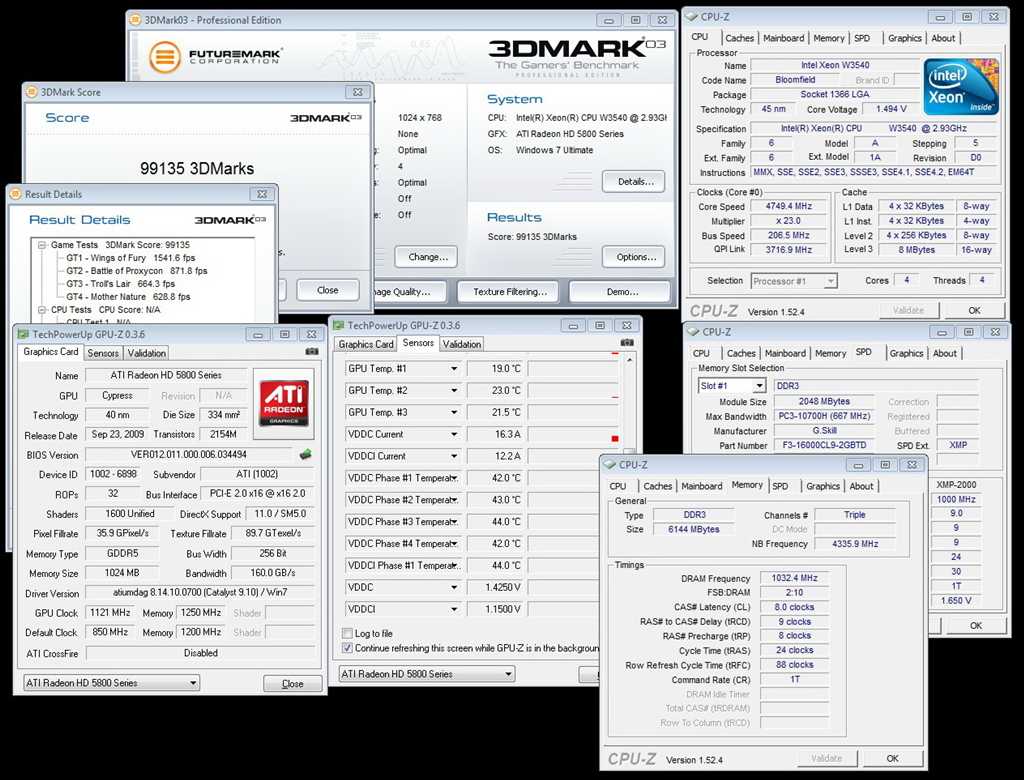
Task: Open SPD tab in CPU-Z Memory window
Action: 780,486
